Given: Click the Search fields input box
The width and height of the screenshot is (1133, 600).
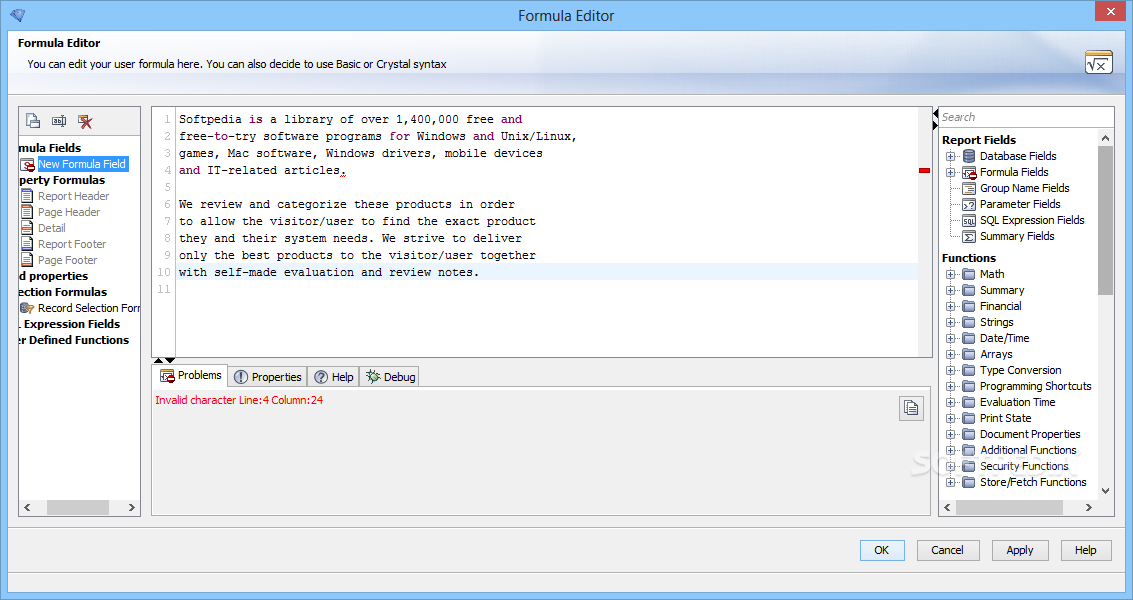Looking at the screenshot, I should (x=1026, y=117).
